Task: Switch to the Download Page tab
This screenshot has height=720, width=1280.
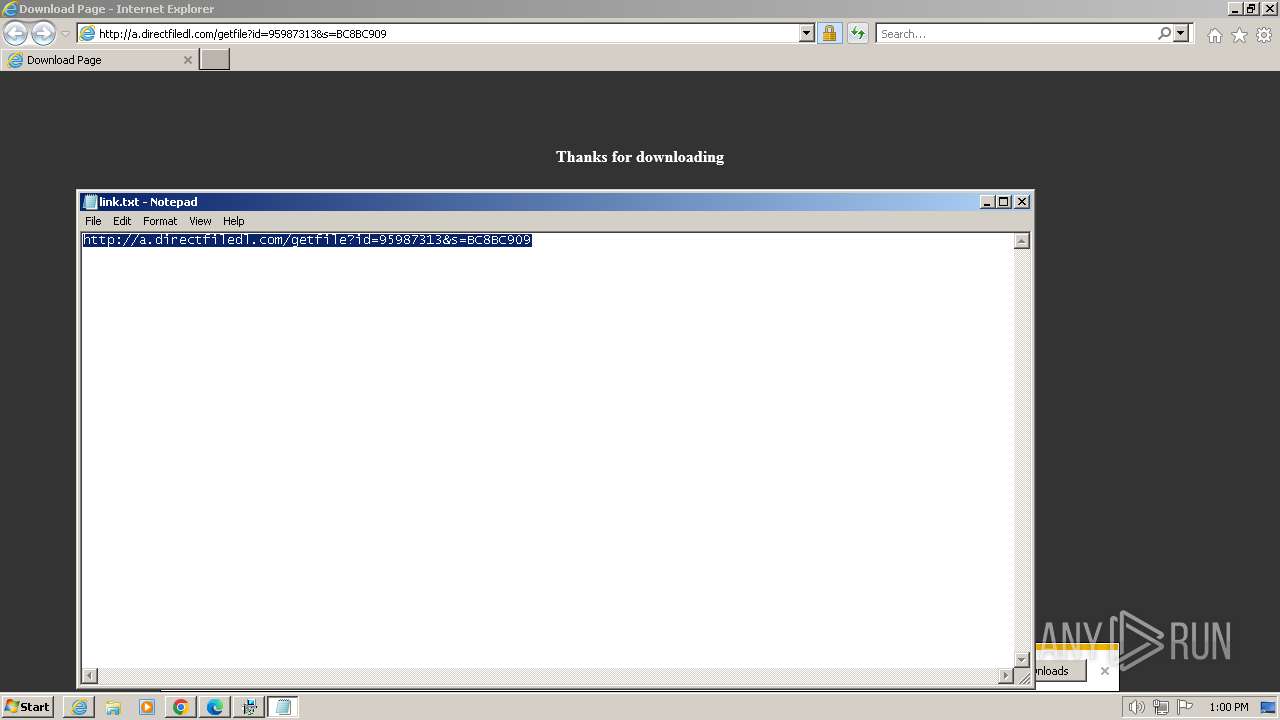Action: click(x=99, y=60)
